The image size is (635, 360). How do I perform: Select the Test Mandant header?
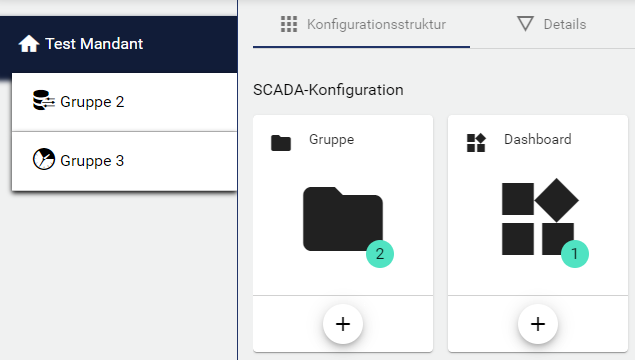pos(118,45)
